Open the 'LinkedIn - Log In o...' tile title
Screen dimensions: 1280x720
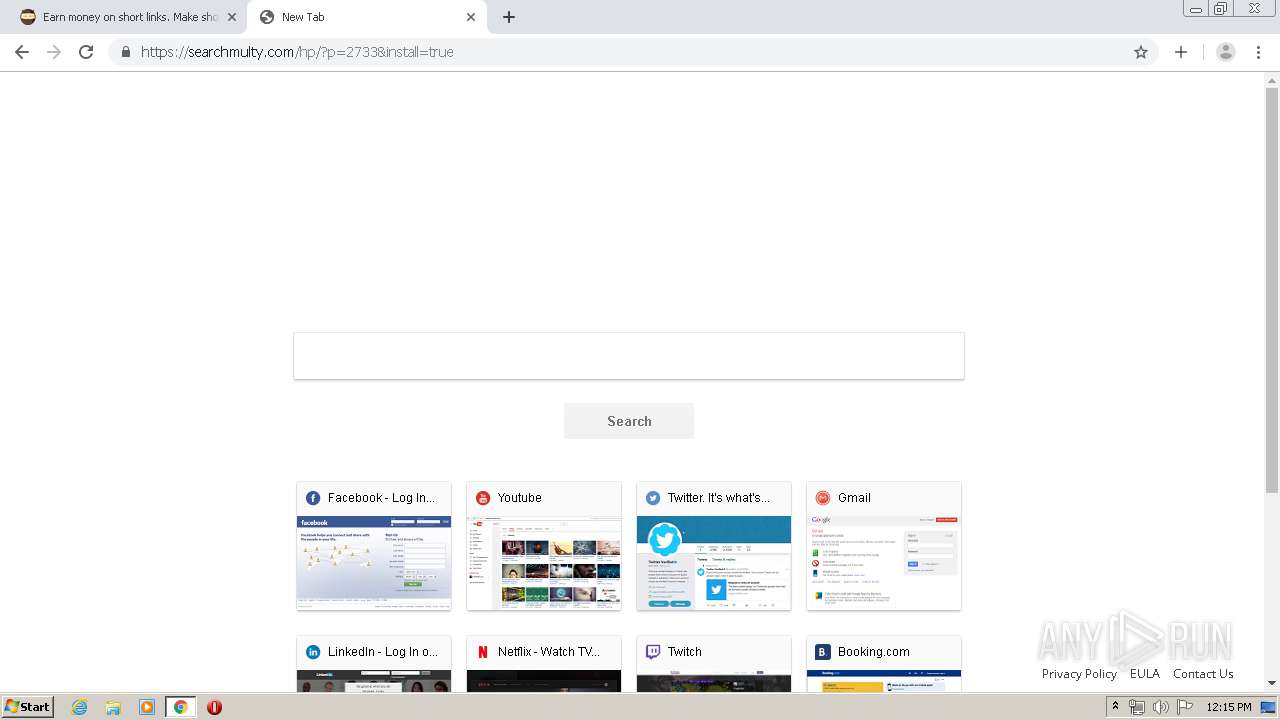click(383, 652)
